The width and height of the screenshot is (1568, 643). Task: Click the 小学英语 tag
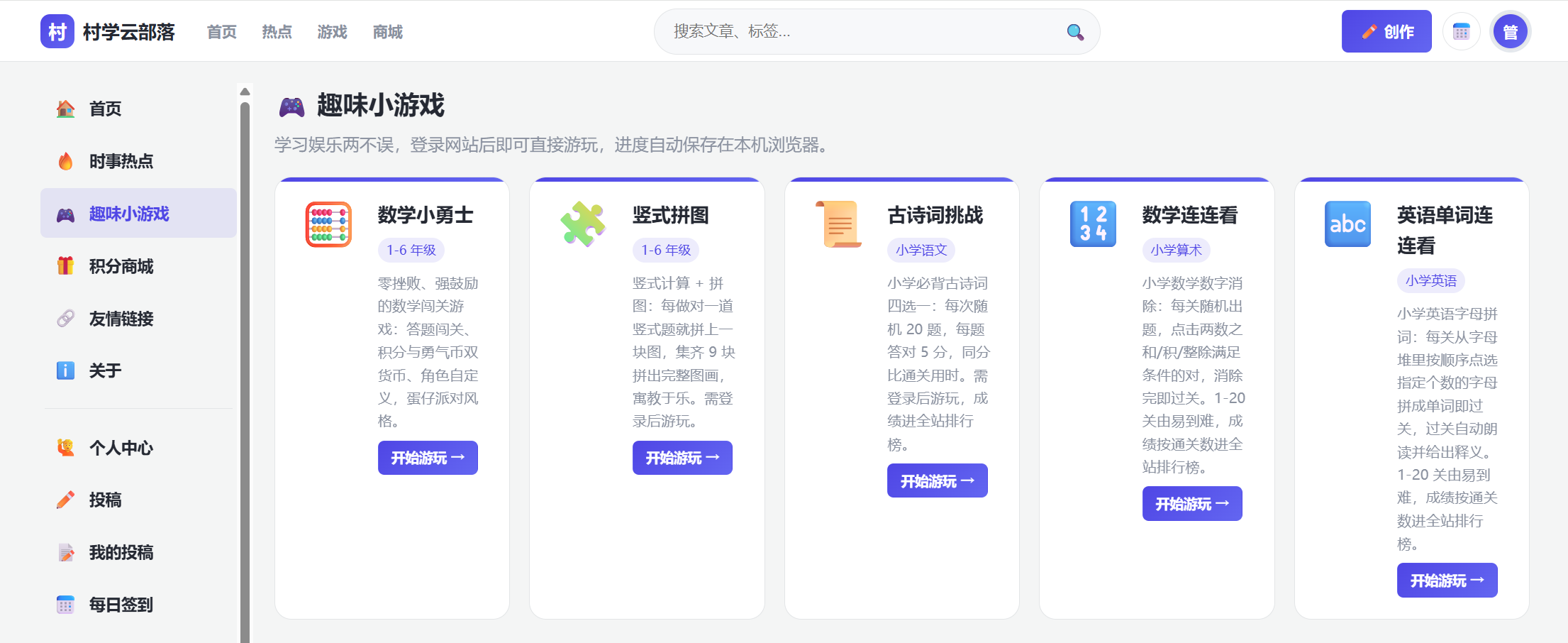pyautogui.click(x=1431, y=280)
